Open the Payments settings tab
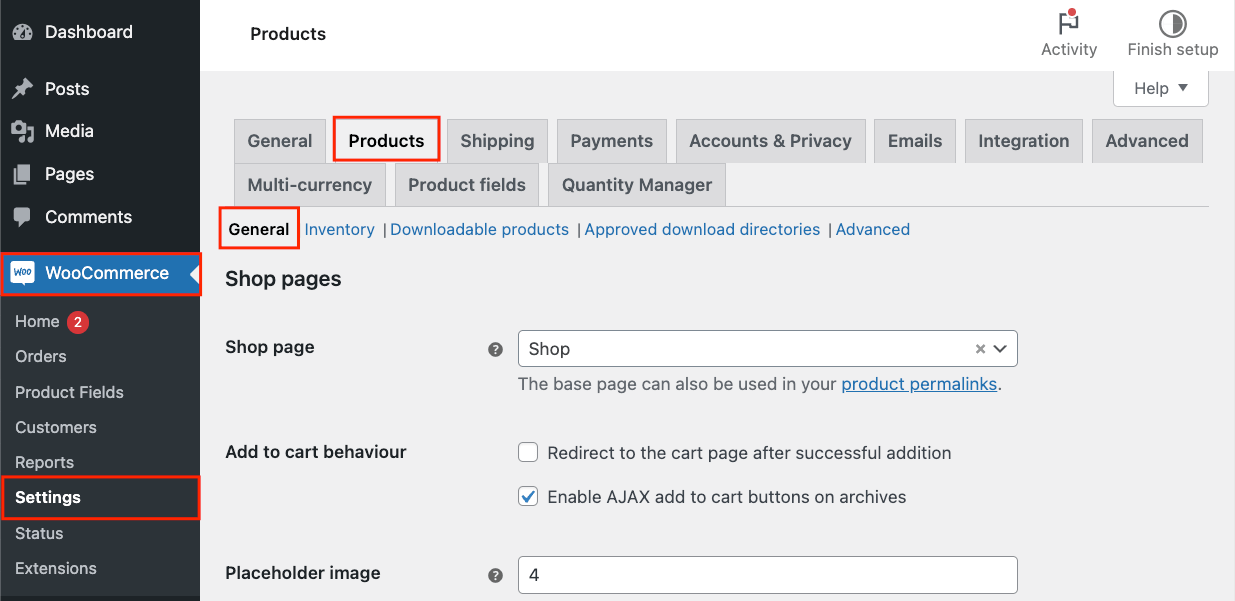Viewport: 1235px width, 601px height. [611, 141]
